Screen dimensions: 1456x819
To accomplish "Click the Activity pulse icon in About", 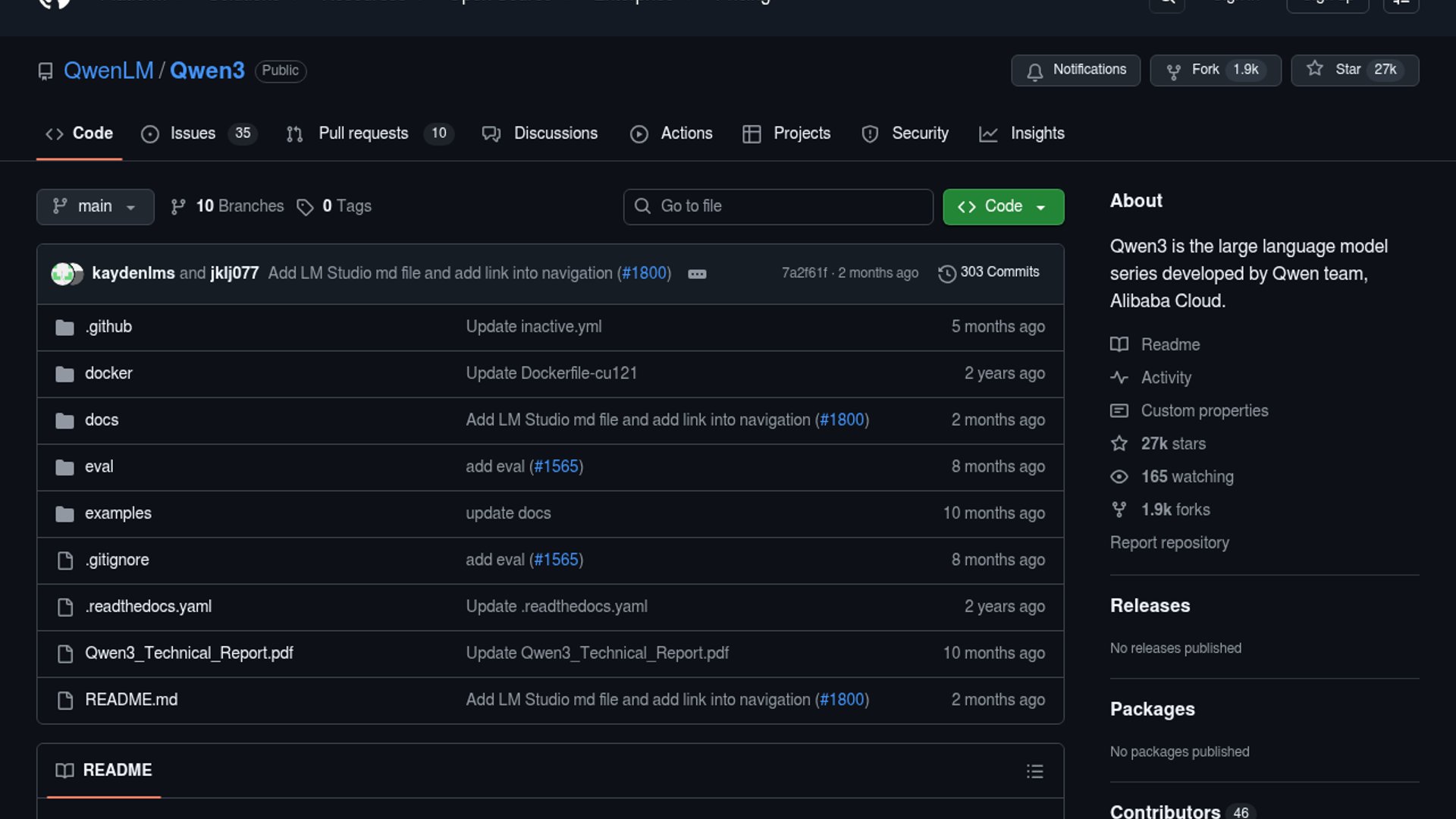I will click(1119, 378).
